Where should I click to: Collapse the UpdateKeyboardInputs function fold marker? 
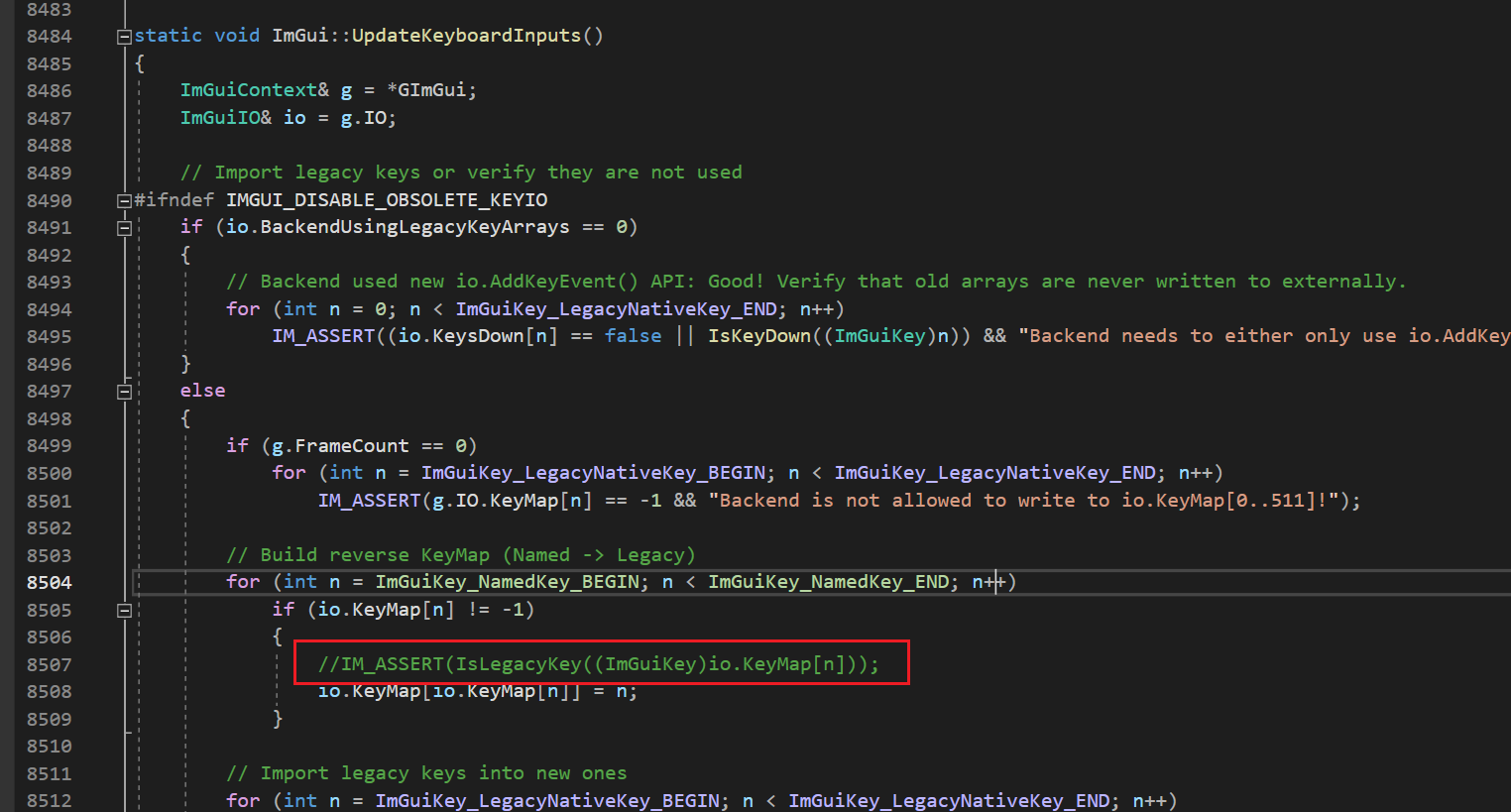(124, 36)
